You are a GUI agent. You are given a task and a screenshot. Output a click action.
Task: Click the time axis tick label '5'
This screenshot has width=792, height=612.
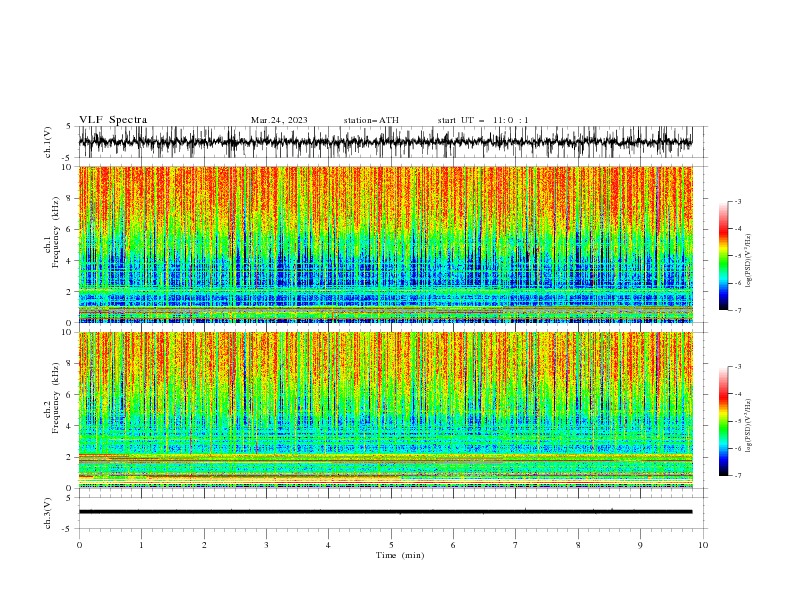pos(391,545)
